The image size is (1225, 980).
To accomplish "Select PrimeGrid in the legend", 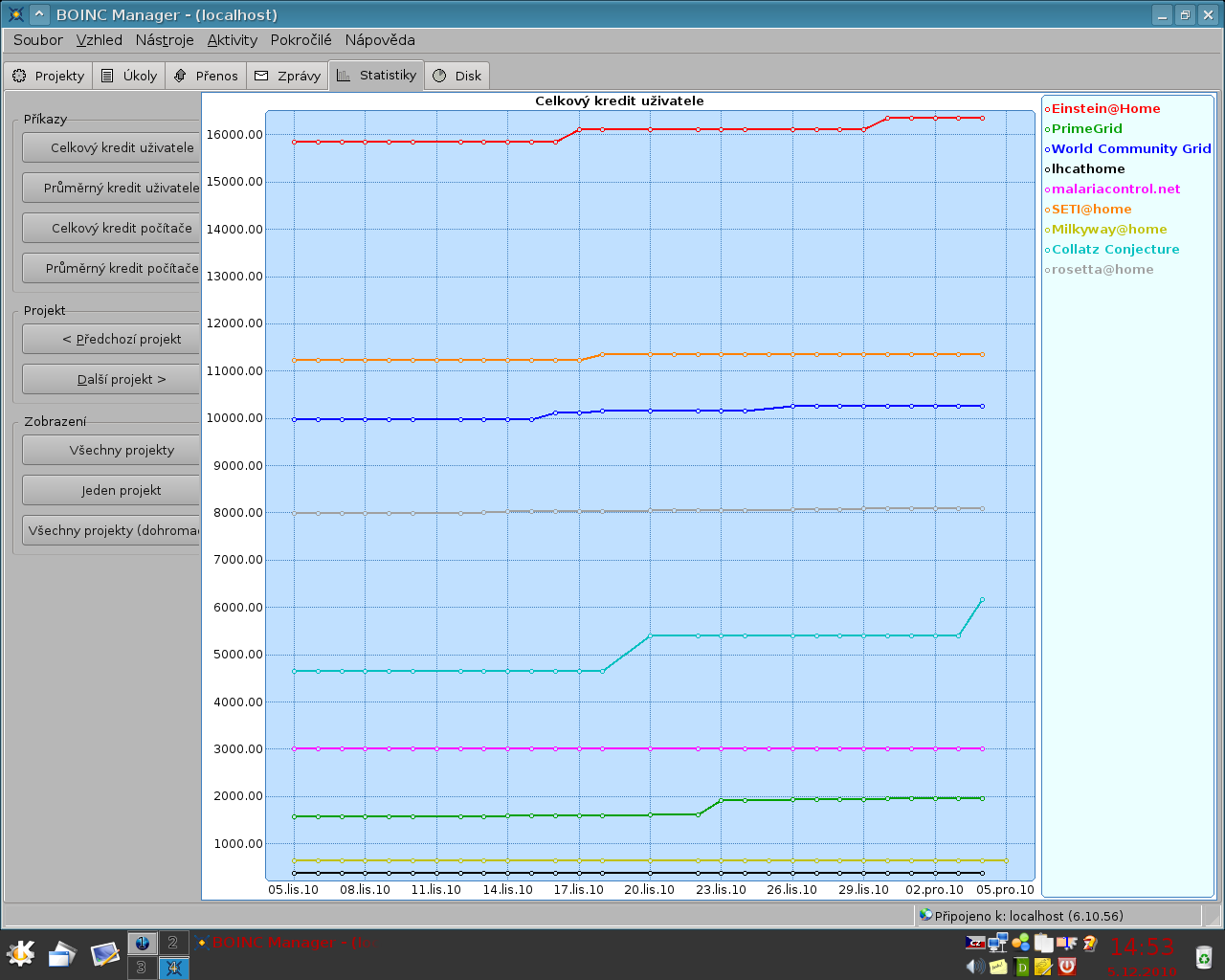I will pyautogui.click(x=1083, y=129).
